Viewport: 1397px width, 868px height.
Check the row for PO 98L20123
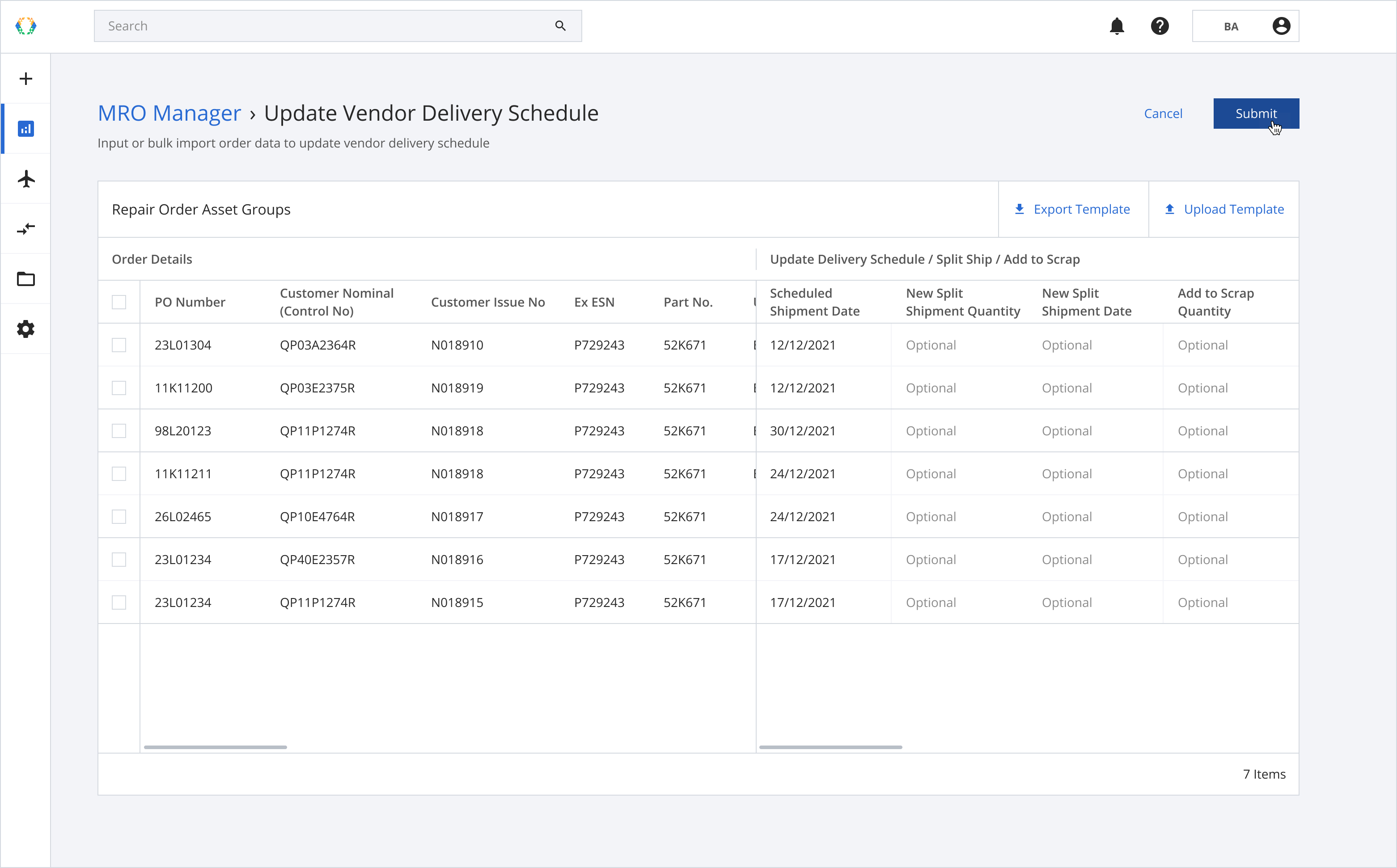(119, 431)
